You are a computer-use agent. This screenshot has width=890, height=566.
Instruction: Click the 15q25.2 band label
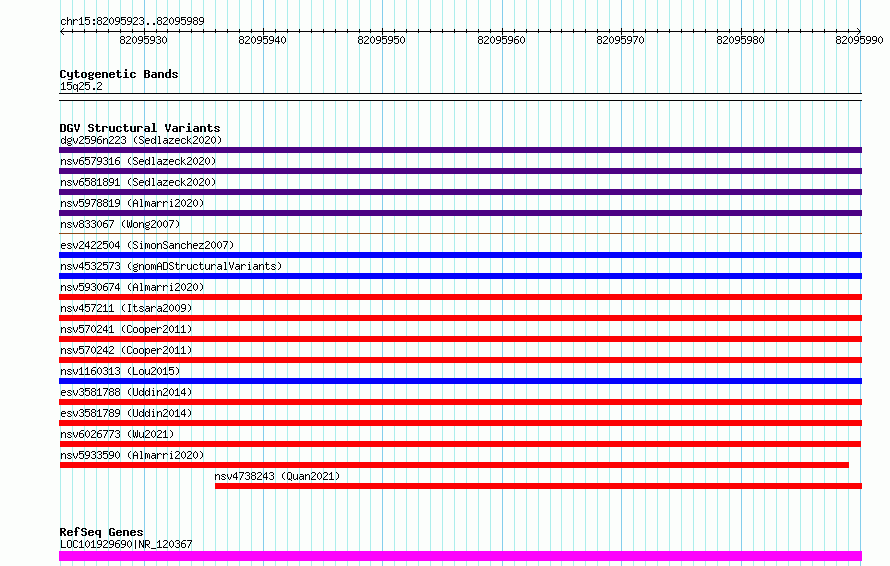coord(81,86)
